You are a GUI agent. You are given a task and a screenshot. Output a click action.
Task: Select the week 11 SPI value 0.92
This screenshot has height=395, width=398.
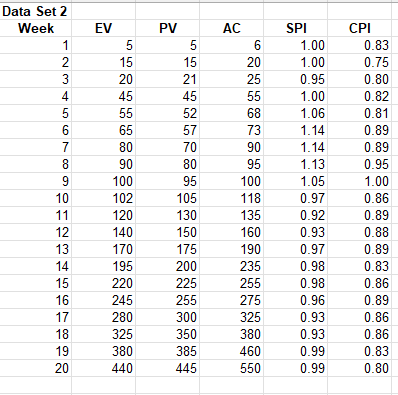coord(295,215)
